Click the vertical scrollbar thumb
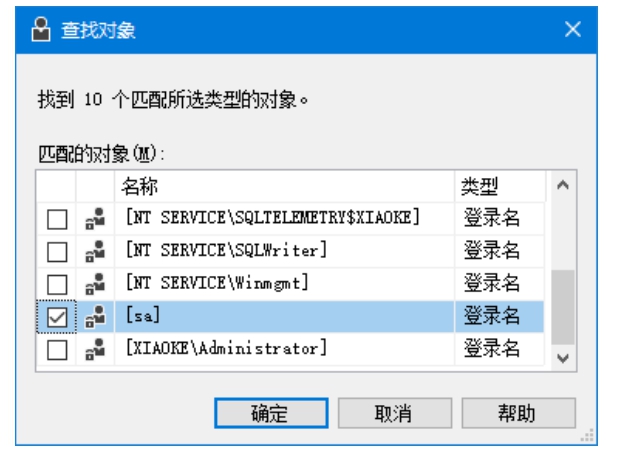Screen dimensions: 617x469 point(563,304)
